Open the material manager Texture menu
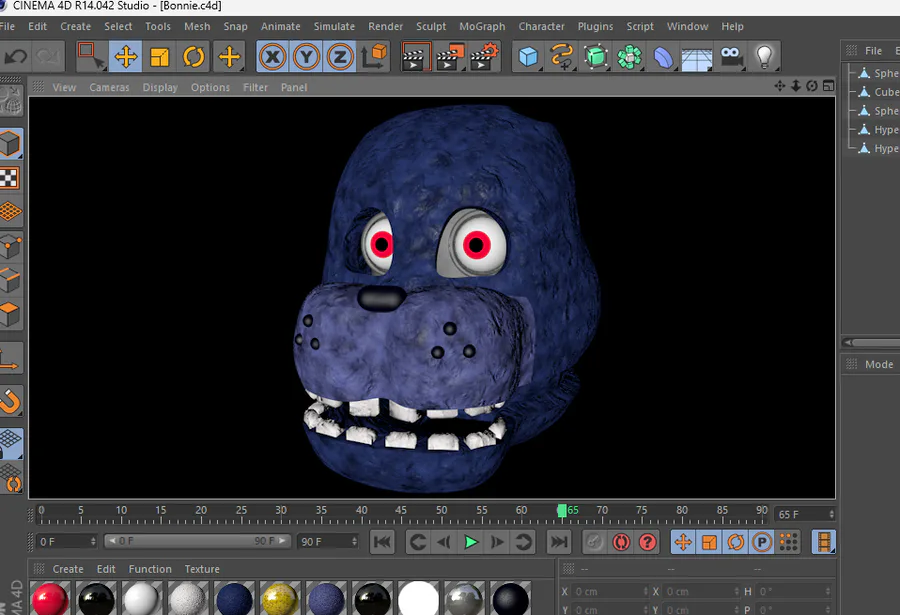This screenshot has width=900, height=615. 201,569
